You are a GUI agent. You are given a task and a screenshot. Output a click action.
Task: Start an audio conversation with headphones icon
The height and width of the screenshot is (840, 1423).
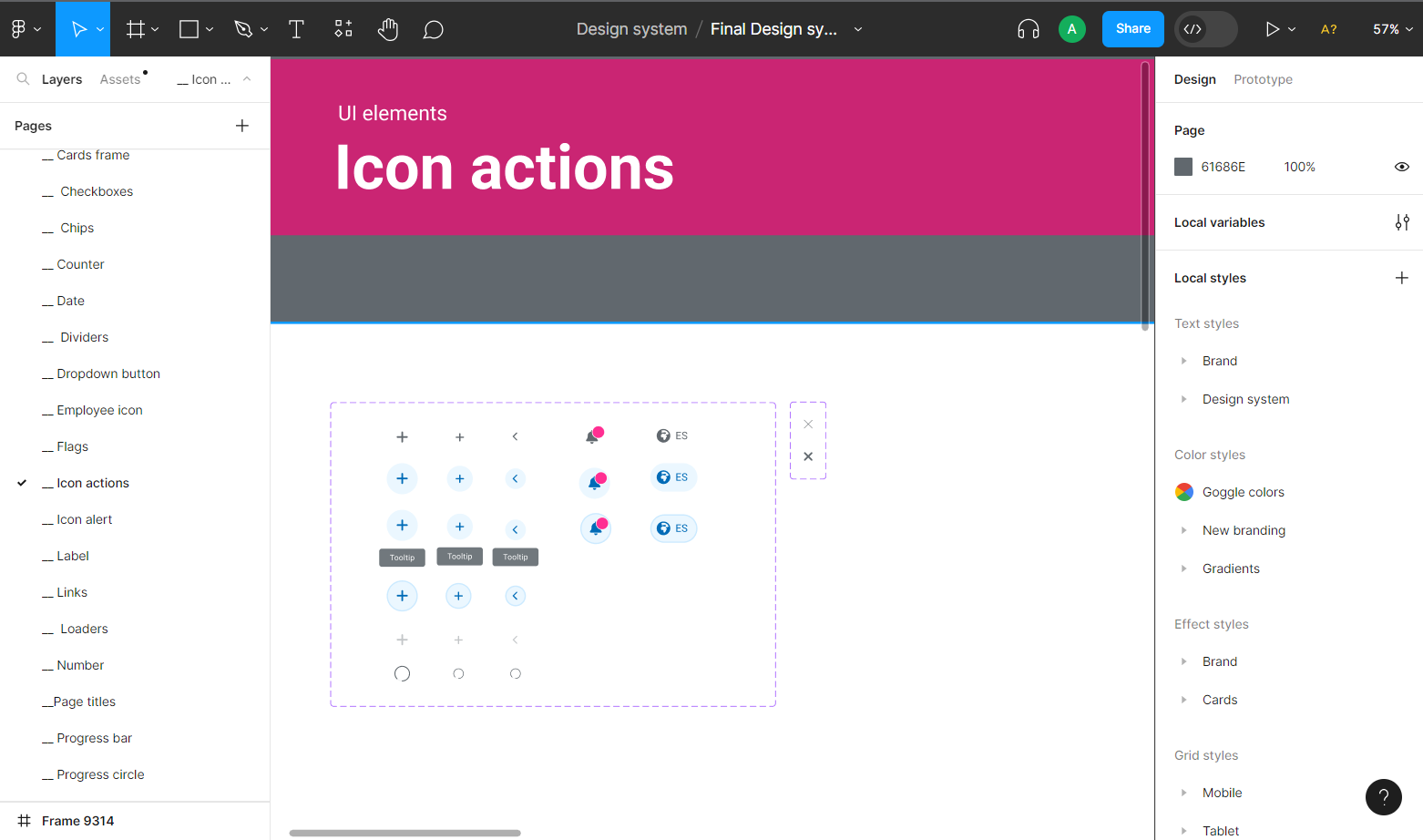coord(1029,29)
